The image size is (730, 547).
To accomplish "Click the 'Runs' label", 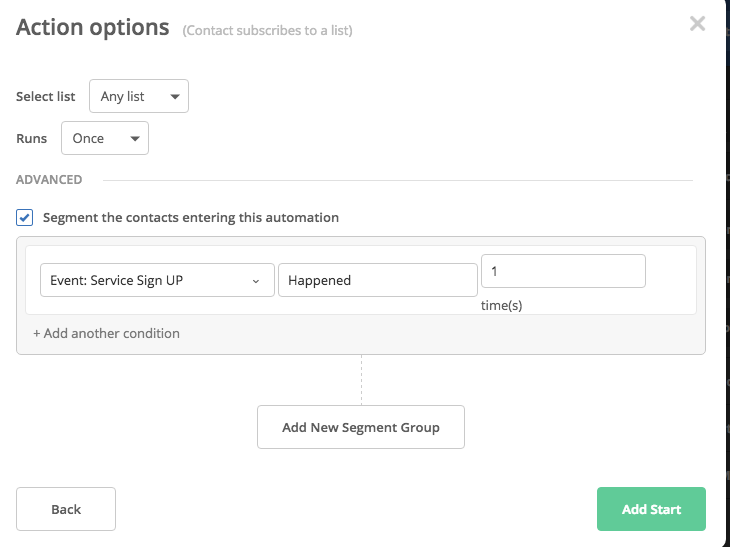I will tap(32, 138).
